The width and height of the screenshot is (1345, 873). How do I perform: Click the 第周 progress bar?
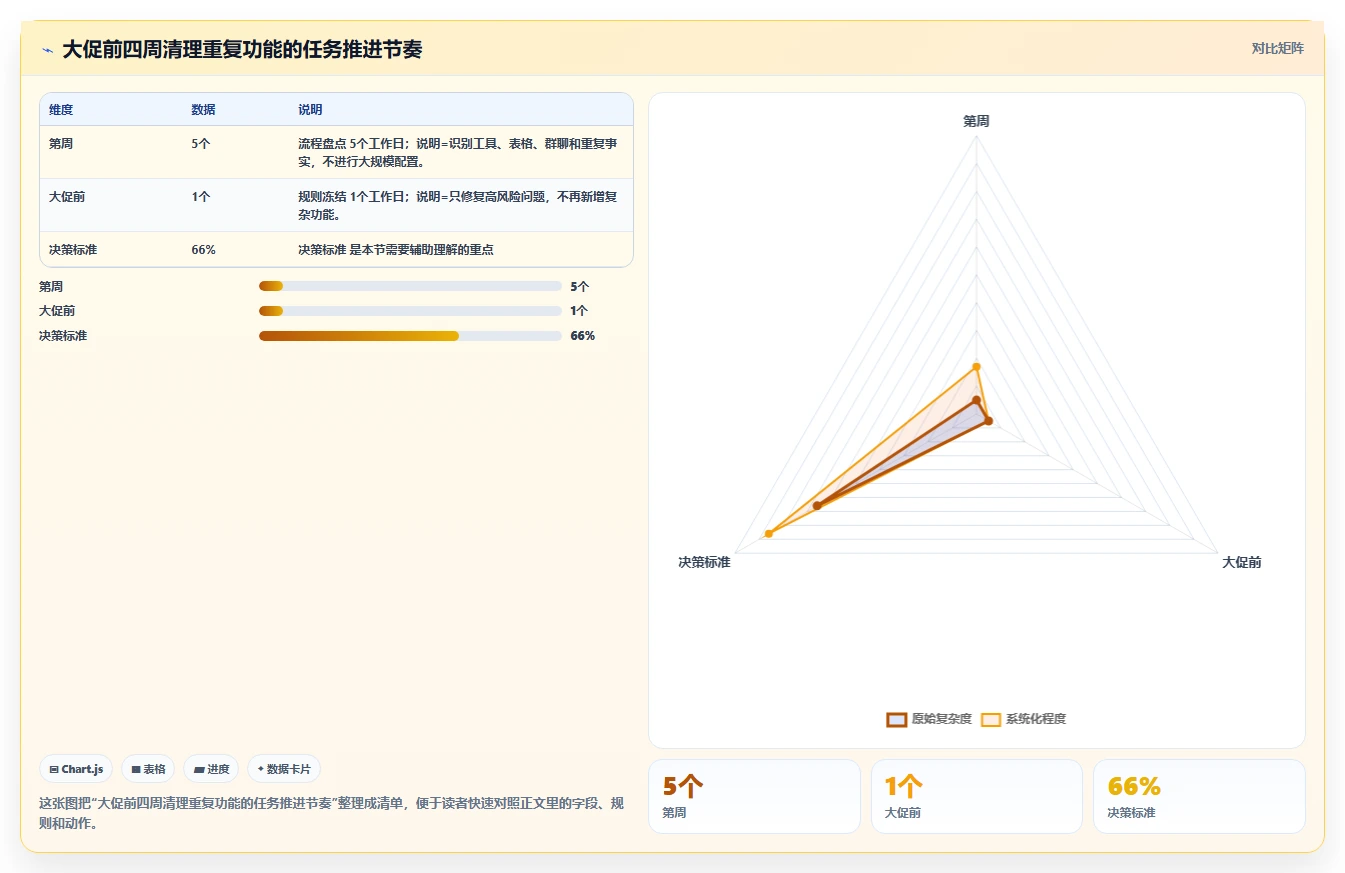point(410,286)
